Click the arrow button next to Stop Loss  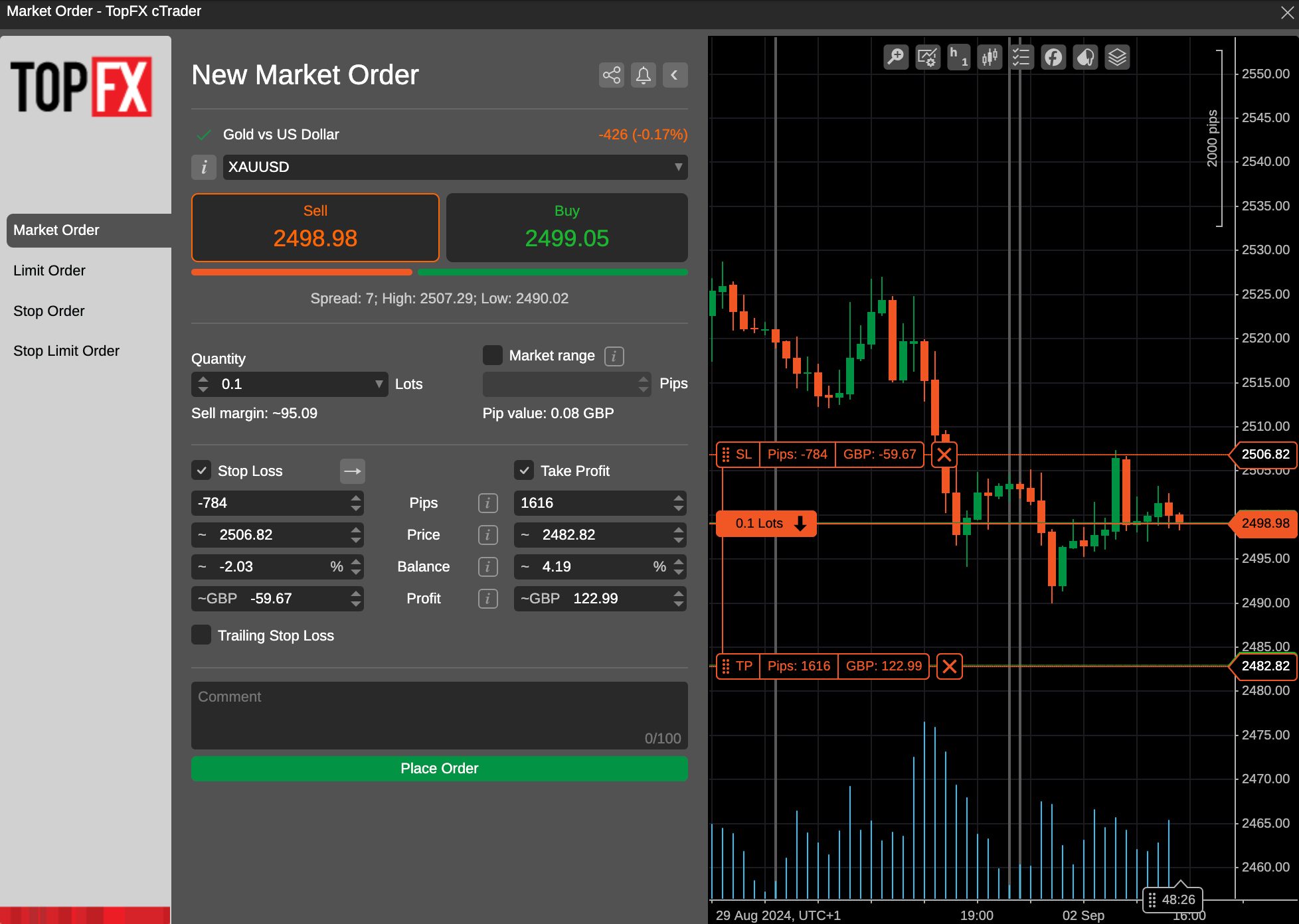point(353,471)
